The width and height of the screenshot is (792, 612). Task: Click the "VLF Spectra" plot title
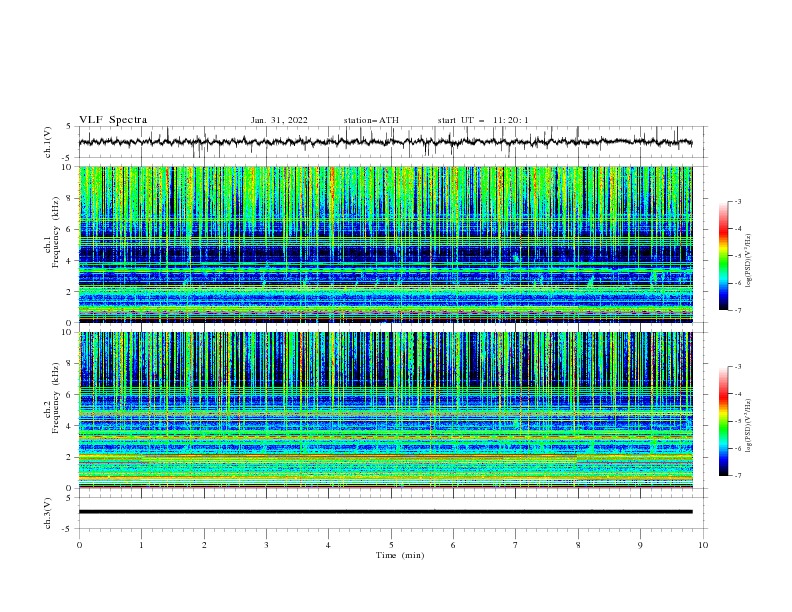point(113,120)
